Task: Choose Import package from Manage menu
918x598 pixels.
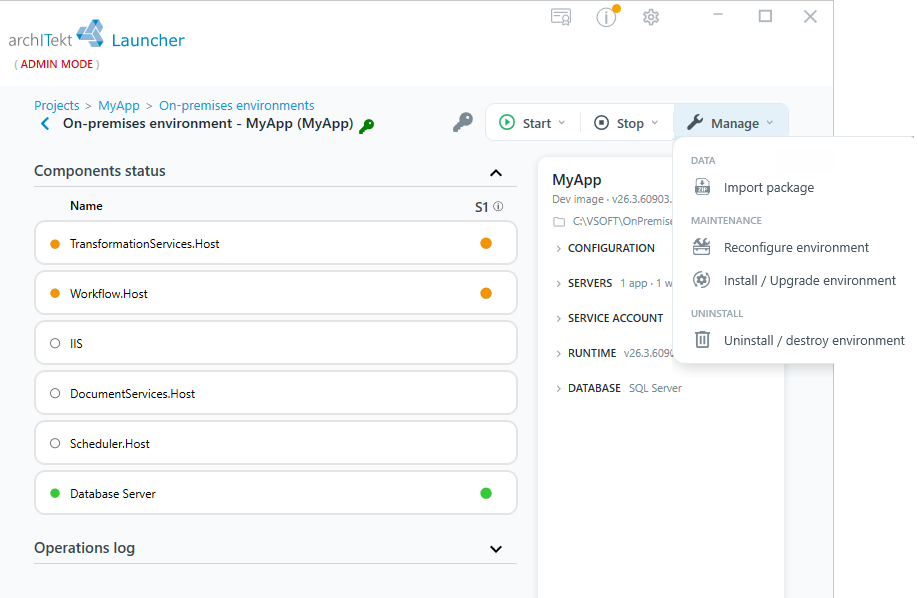Action: tap(769, 187)
